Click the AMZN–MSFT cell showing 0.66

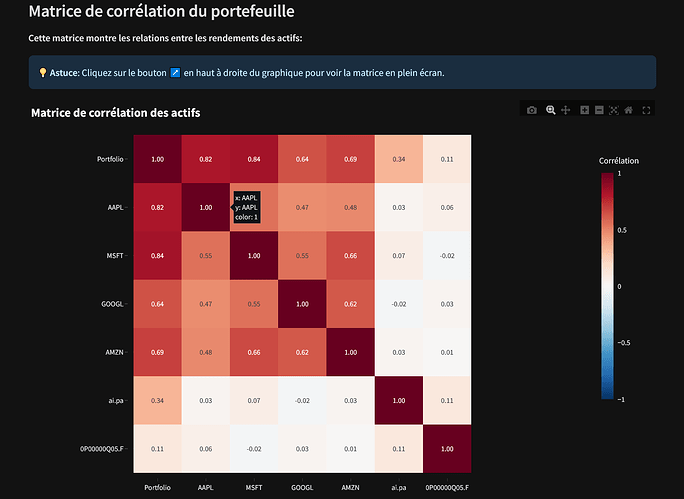[254, 351]
